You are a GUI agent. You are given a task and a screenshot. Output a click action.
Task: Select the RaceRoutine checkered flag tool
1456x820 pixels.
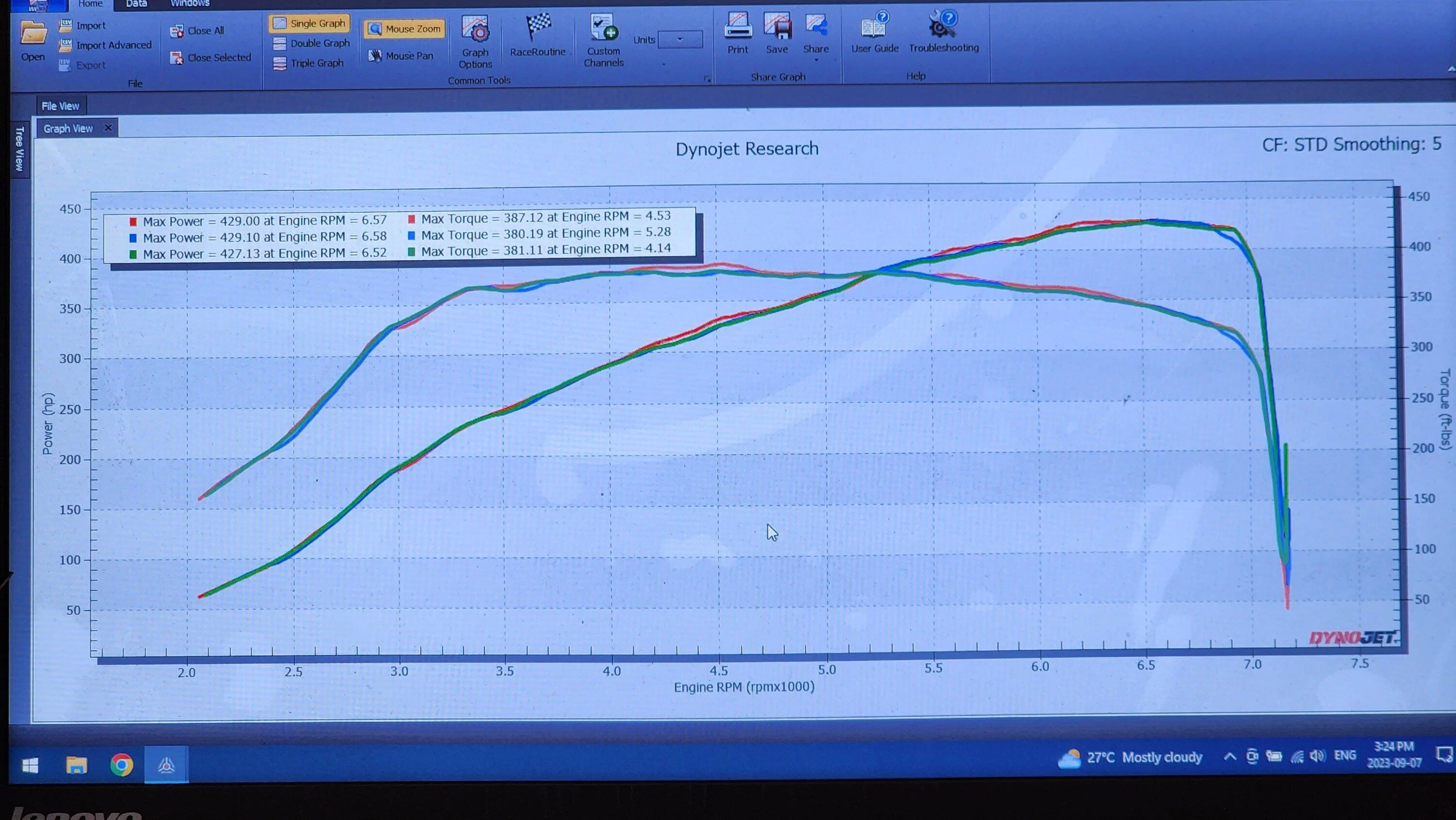click(538, 37)
